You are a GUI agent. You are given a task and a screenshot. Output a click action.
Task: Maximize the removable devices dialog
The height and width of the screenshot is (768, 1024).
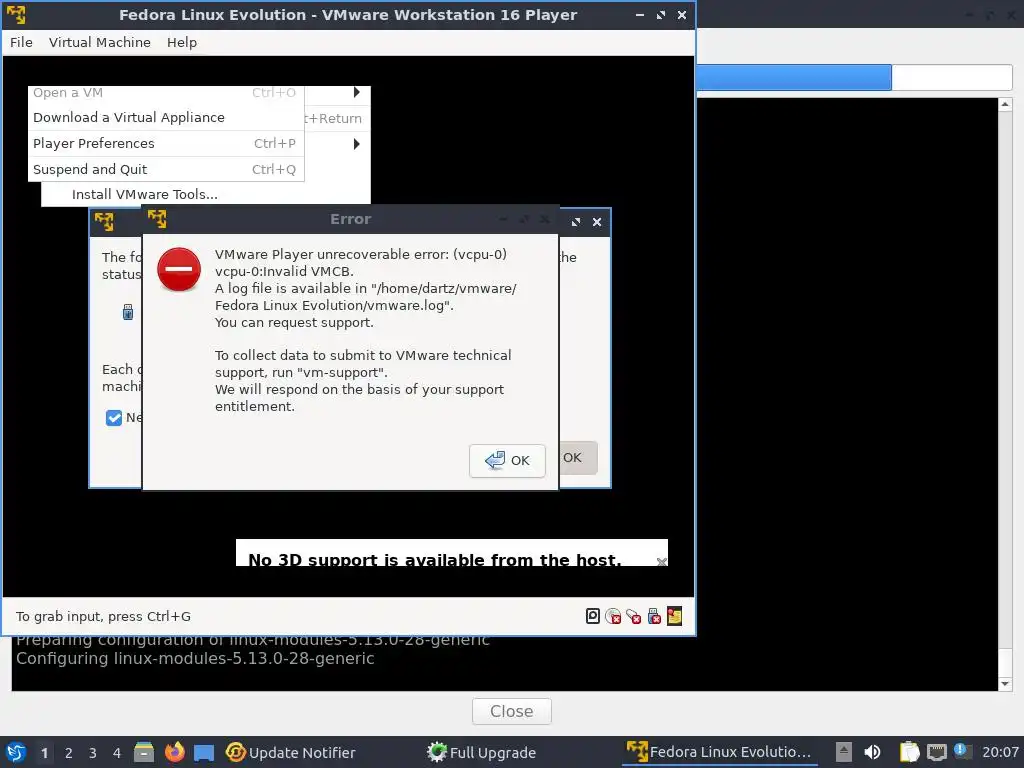pos(576,222)
